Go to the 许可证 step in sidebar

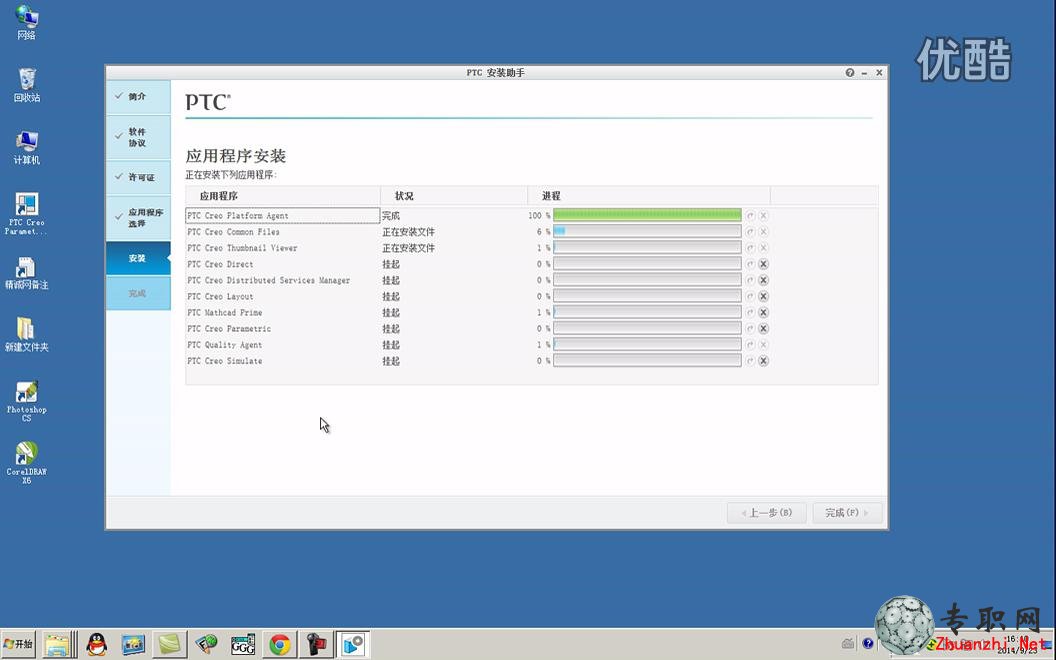tap(138, 177)
